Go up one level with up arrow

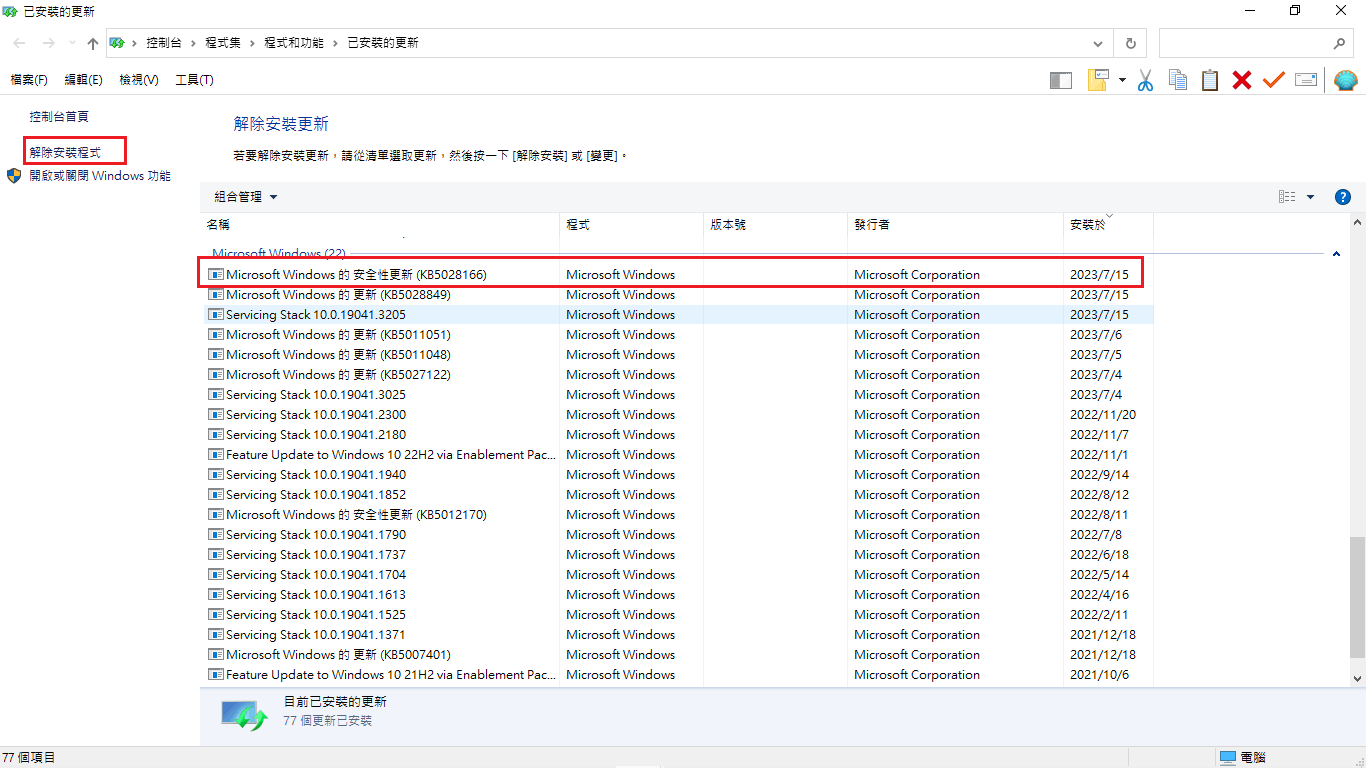coord(93,43)
